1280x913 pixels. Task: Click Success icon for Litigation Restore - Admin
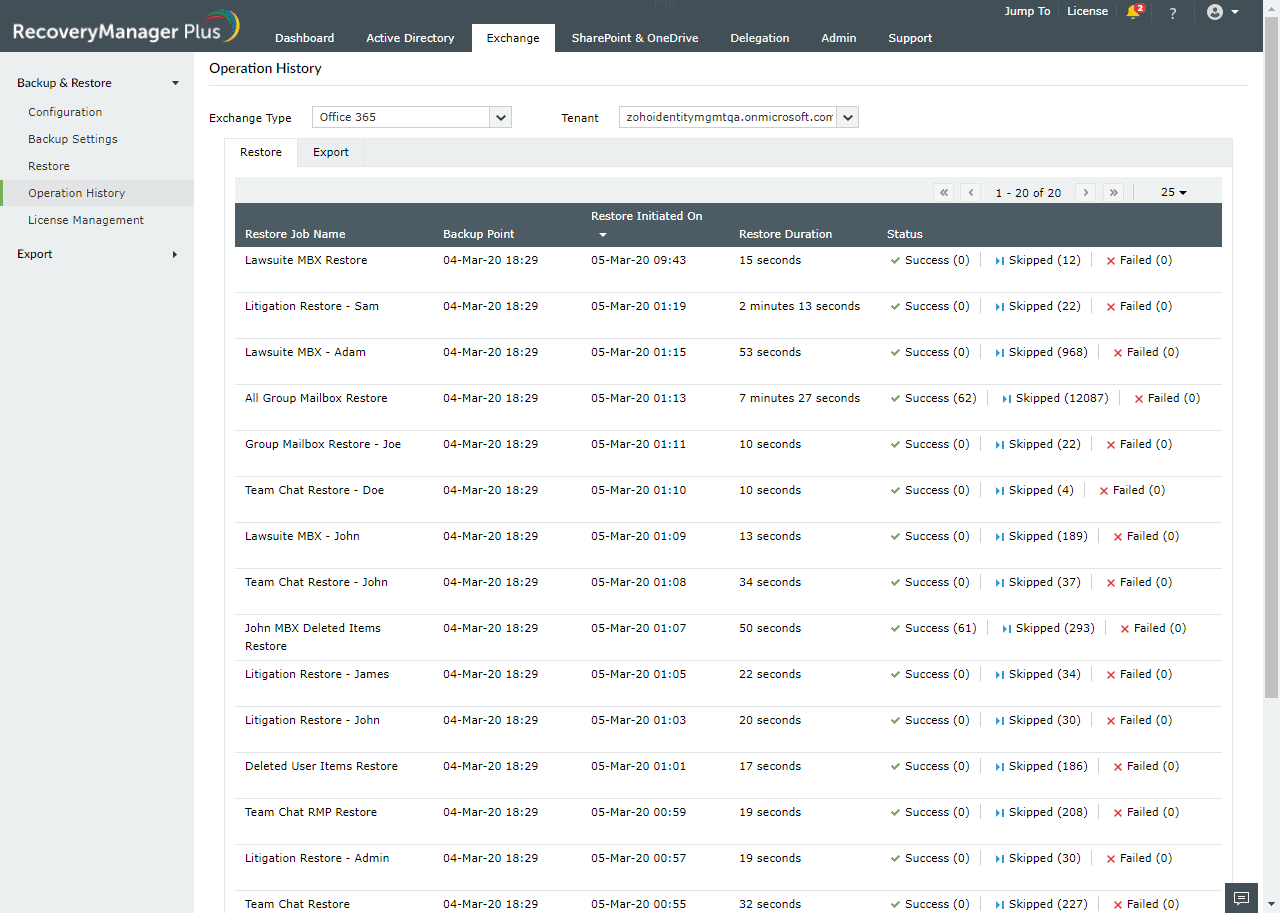pyautogui.click(x=896, y=858)
